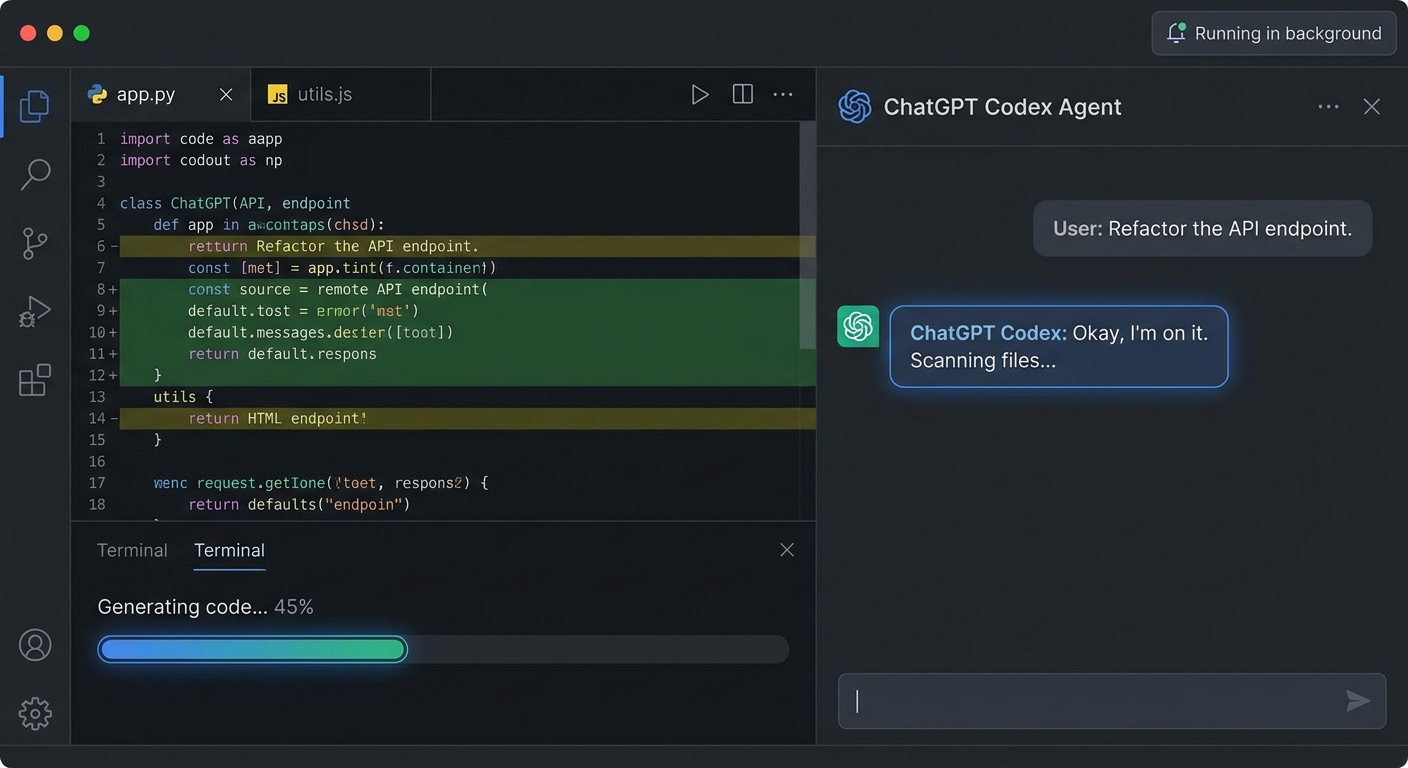1408x768 pixels.
Task: Click the 'Generating code... 45%' status text
Action: click(x=205, y=607)
